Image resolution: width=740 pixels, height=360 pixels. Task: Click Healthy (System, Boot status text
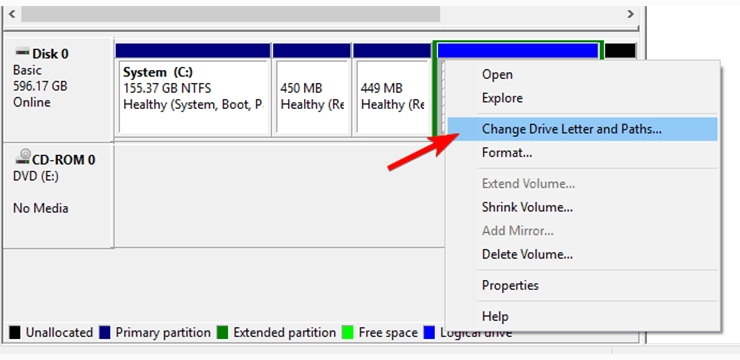pos(193,104)
